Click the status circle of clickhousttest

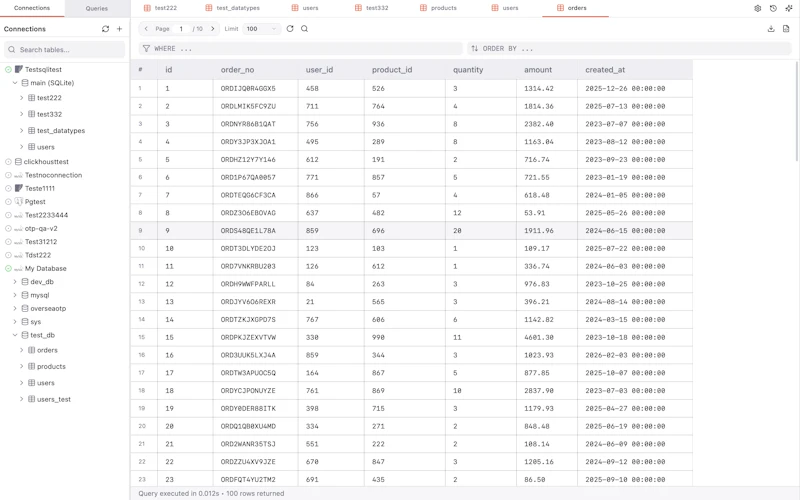click(x=8, y=162)
